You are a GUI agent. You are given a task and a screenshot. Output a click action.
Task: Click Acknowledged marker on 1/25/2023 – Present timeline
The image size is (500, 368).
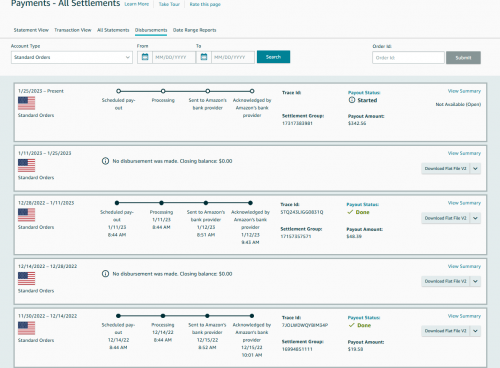pos(252,91)
